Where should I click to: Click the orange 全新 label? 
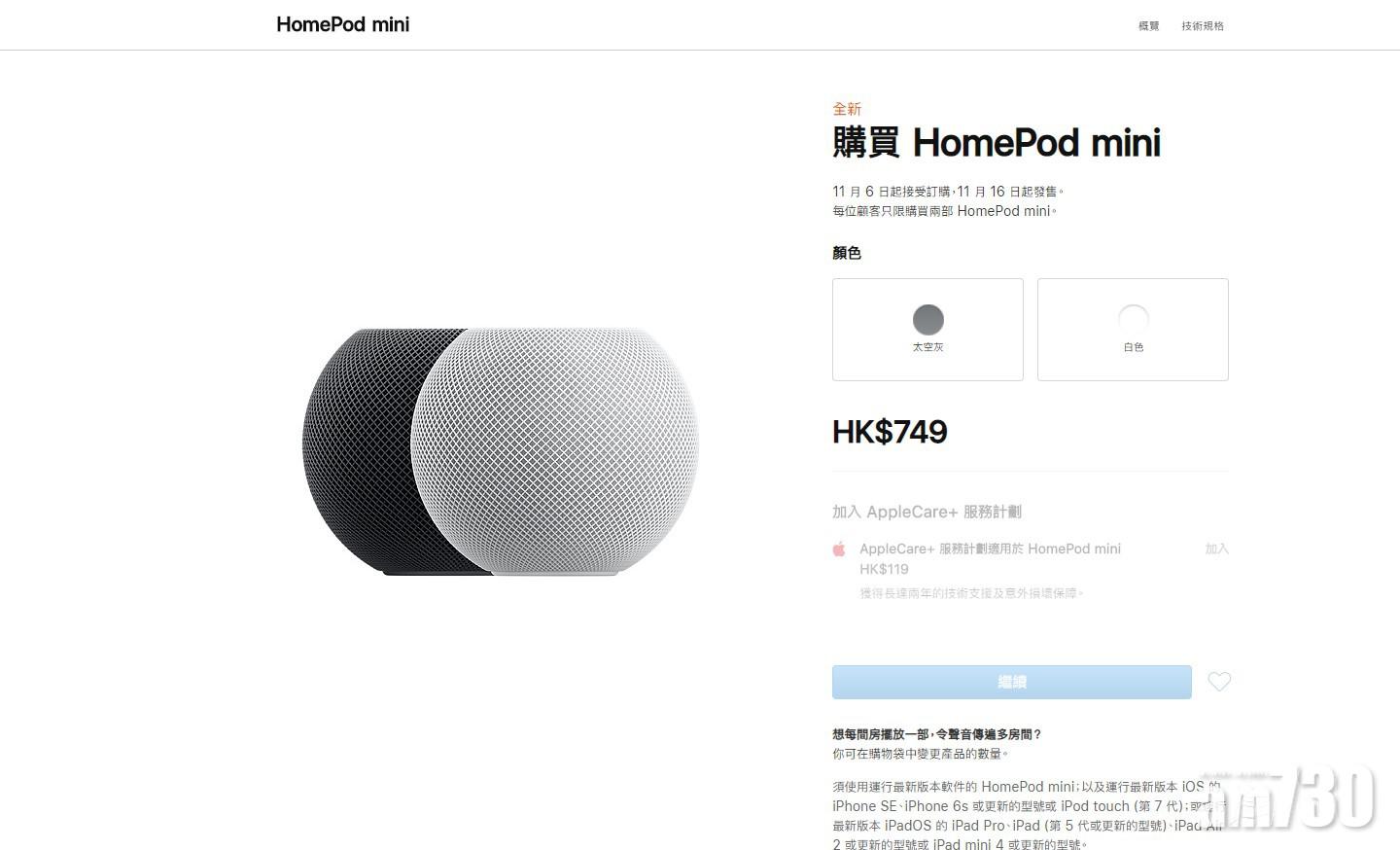click(x=847, y=109)
